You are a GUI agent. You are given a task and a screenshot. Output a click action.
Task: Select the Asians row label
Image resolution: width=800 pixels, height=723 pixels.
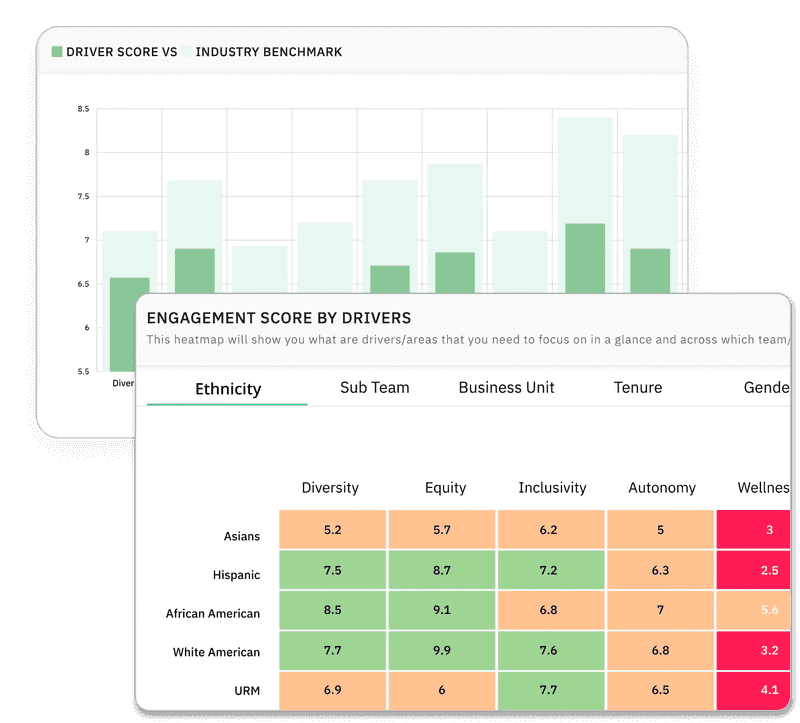tap(242, 536)
